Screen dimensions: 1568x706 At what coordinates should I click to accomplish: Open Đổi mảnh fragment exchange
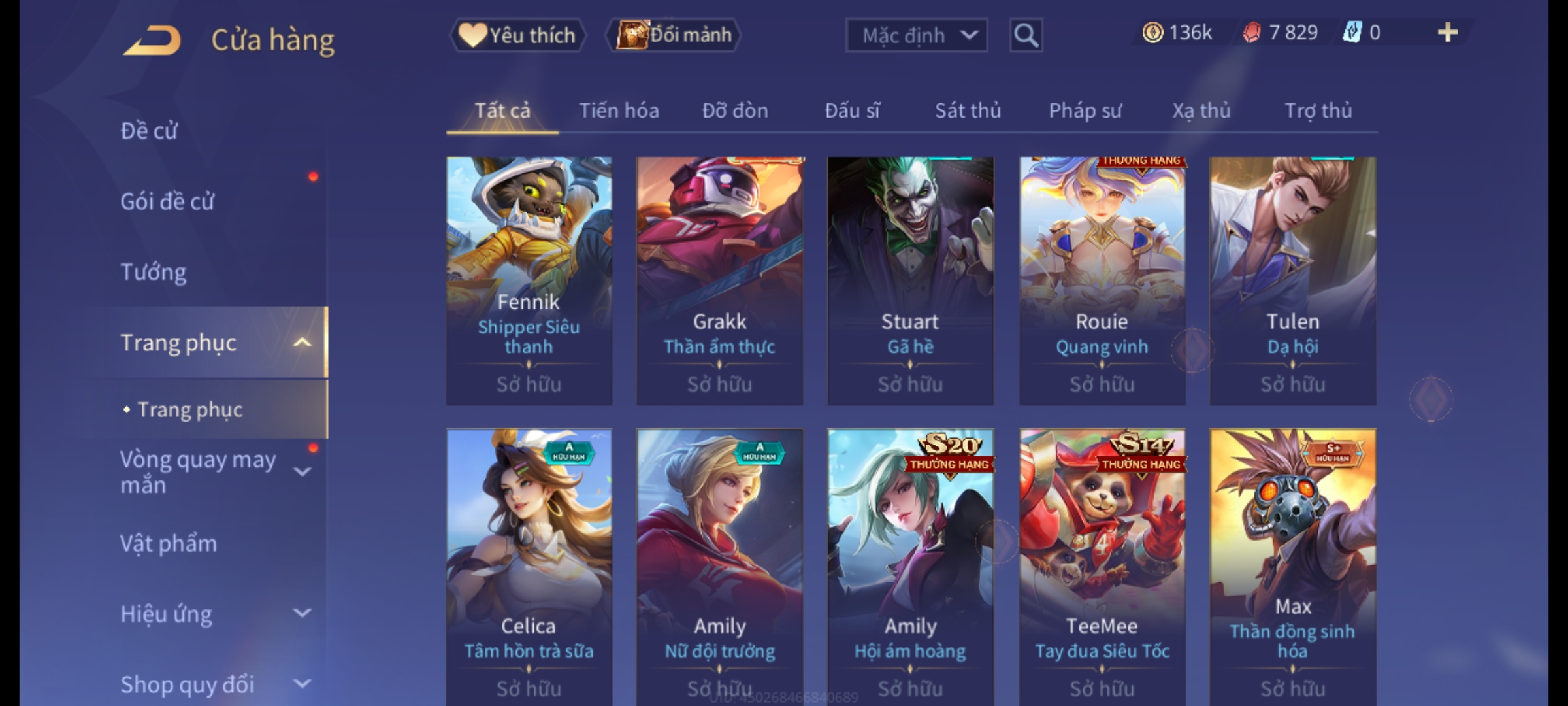(674, 35)
